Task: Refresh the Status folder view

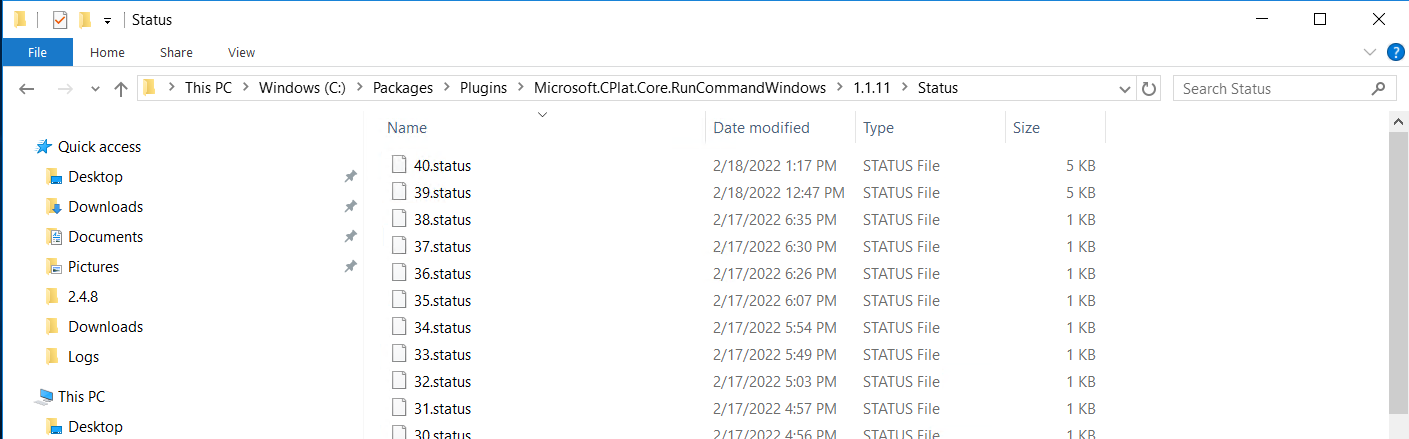Action: [x=1149, y=89]
